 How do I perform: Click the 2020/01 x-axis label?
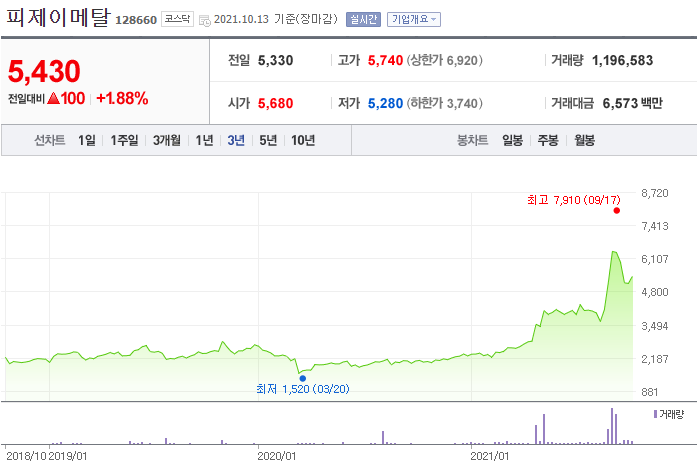click(276, 456)
